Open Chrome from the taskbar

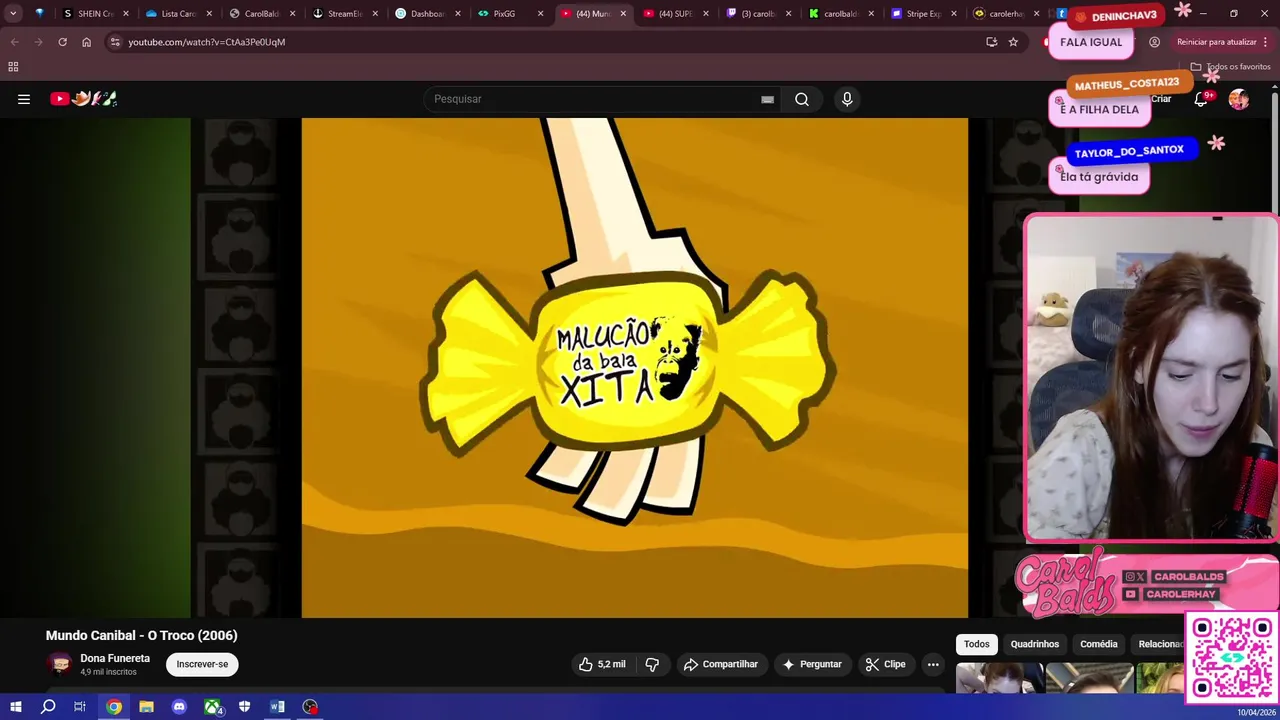pyautogui.click(x=114, y=707)
